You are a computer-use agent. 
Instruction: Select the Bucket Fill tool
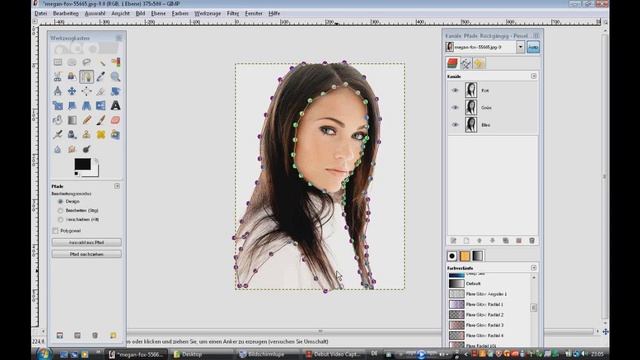click(x=58, y=120)
